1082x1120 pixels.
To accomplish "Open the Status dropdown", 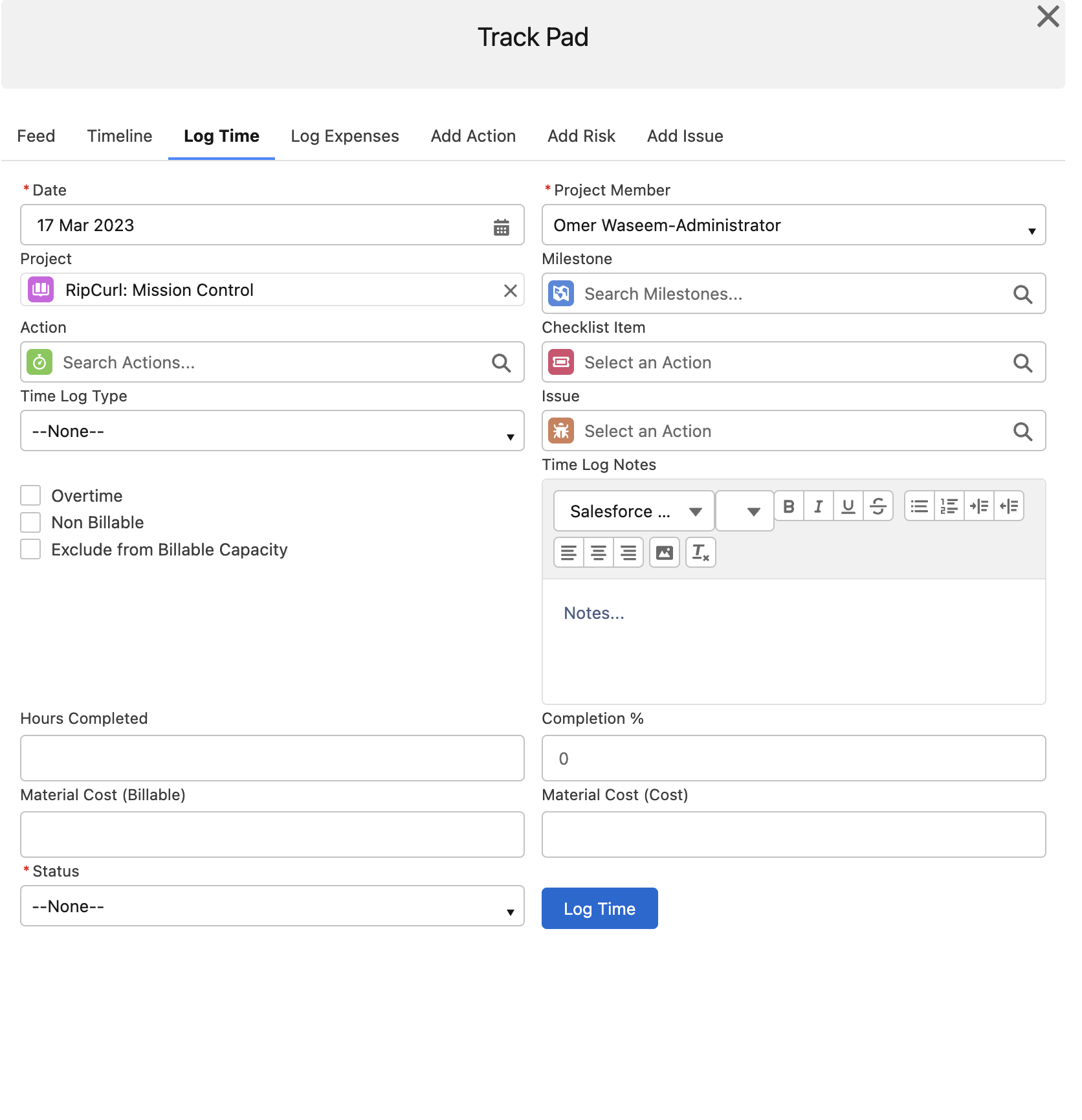I will coord(272,906).
